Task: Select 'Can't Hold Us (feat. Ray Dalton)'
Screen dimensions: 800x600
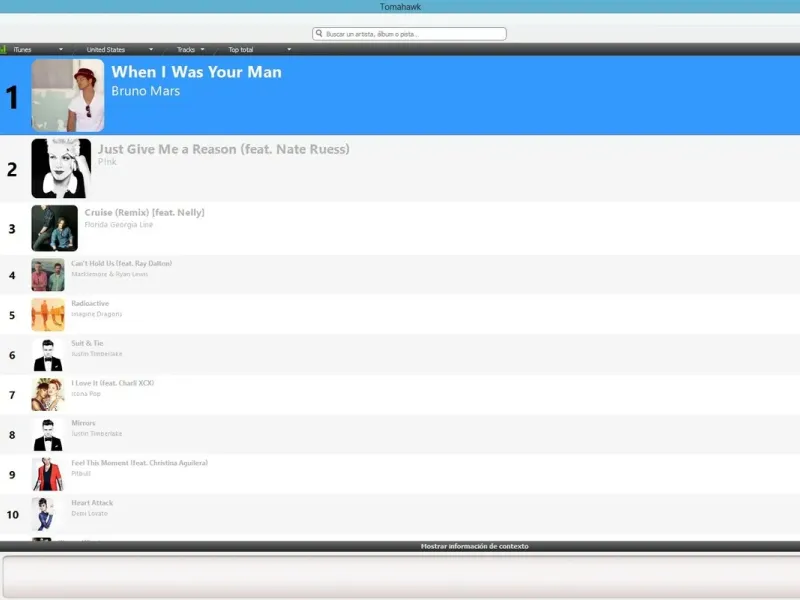Action: pos(121,263)
